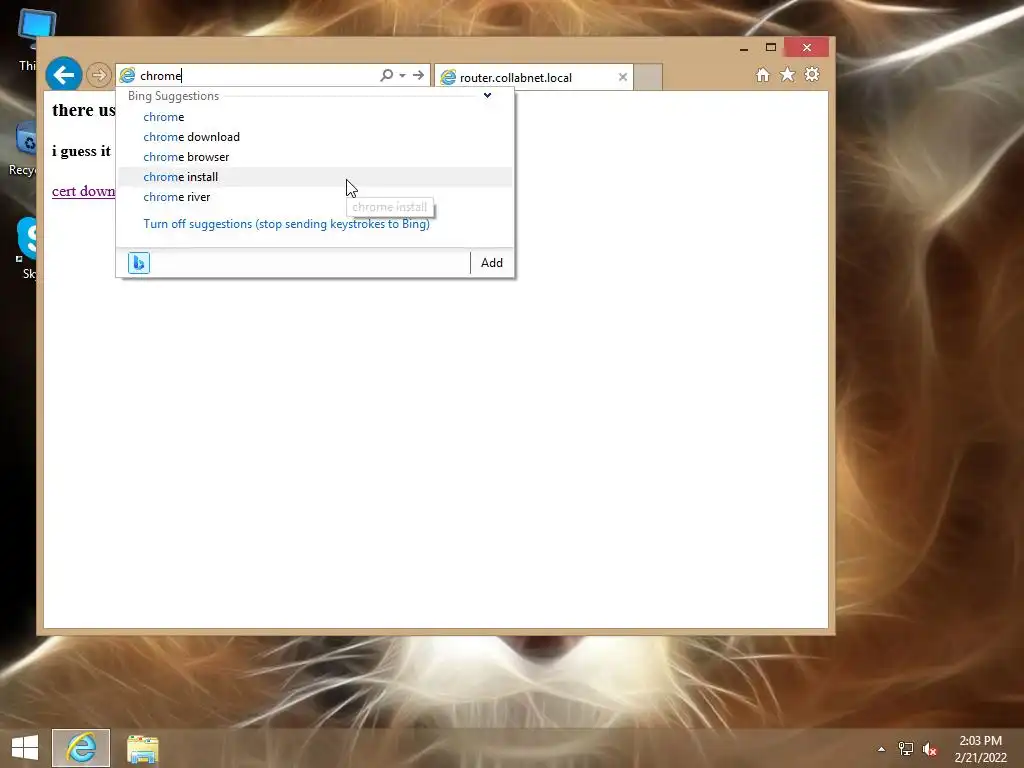Open a new blank tab
This screenshot has height=768, width=1024.
648,77
